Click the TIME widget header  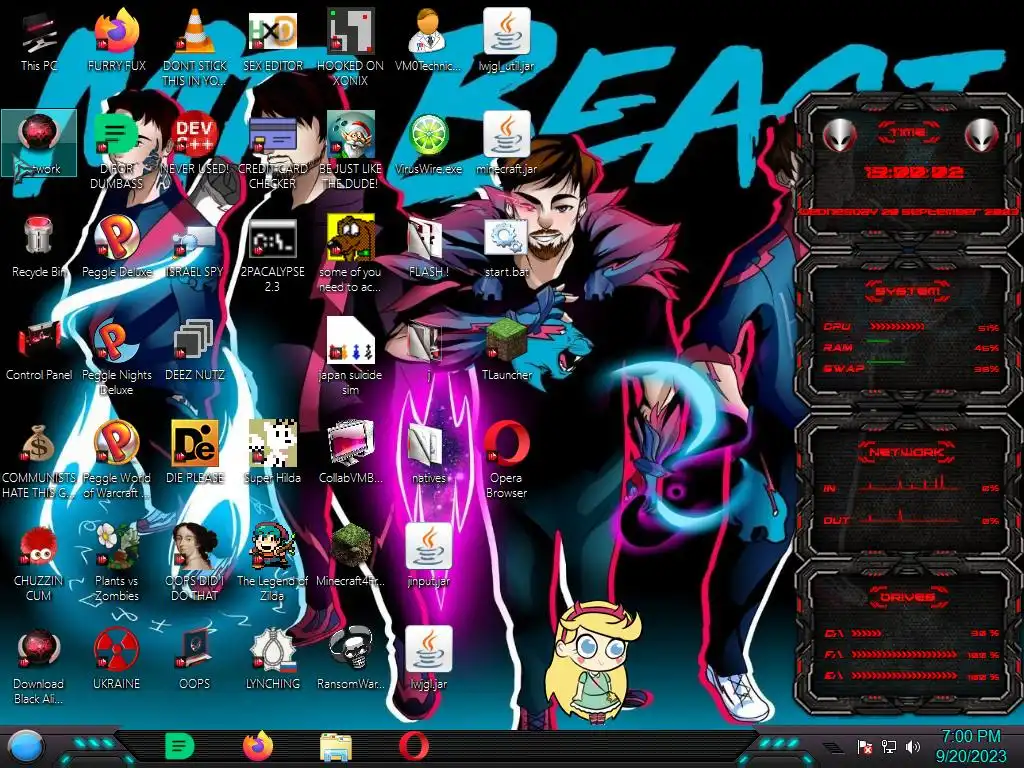point(908,133)
